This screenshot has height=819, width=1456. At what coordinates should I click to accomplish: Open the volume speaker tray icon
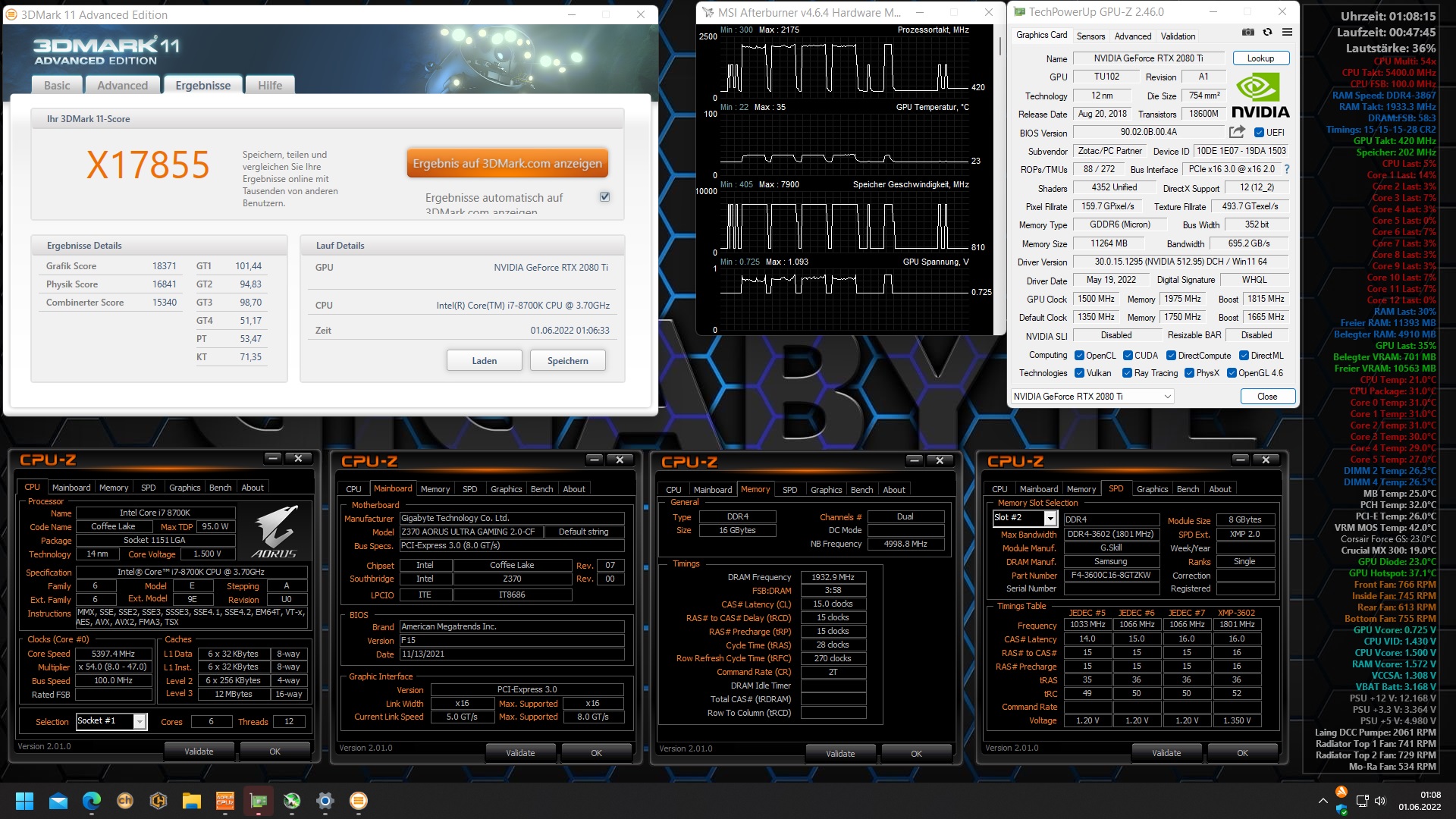coord(1380,801)
